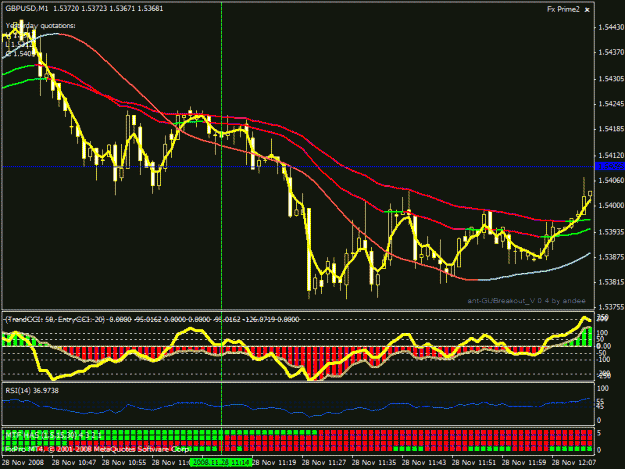Click the 28 Nov 10:47 time label
Image resolution: width=625 pixels, height=469 pixels.
(x=74, y=463)
